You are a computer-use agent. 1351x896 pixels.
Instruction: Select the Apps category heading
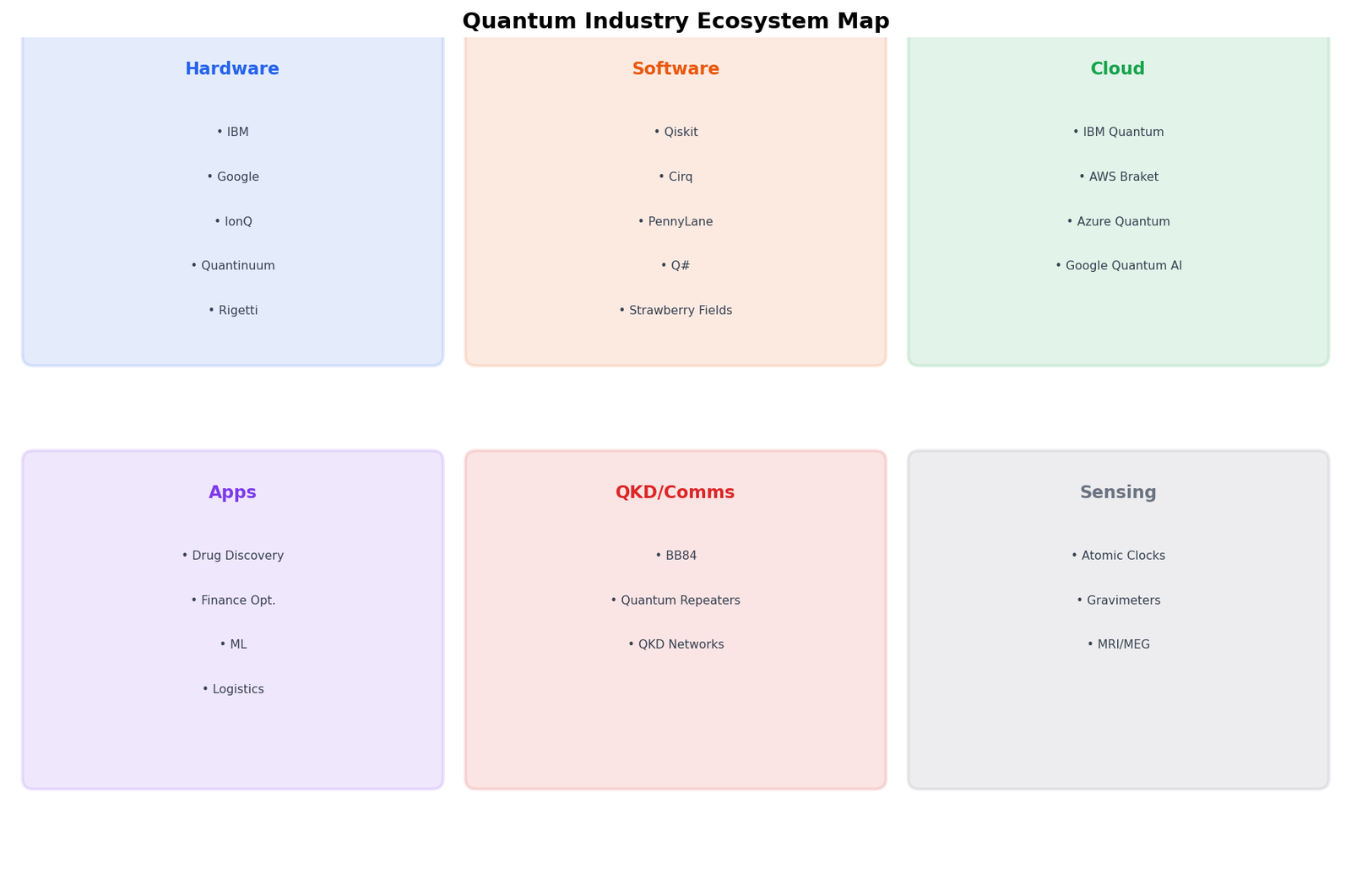point(232,493)
